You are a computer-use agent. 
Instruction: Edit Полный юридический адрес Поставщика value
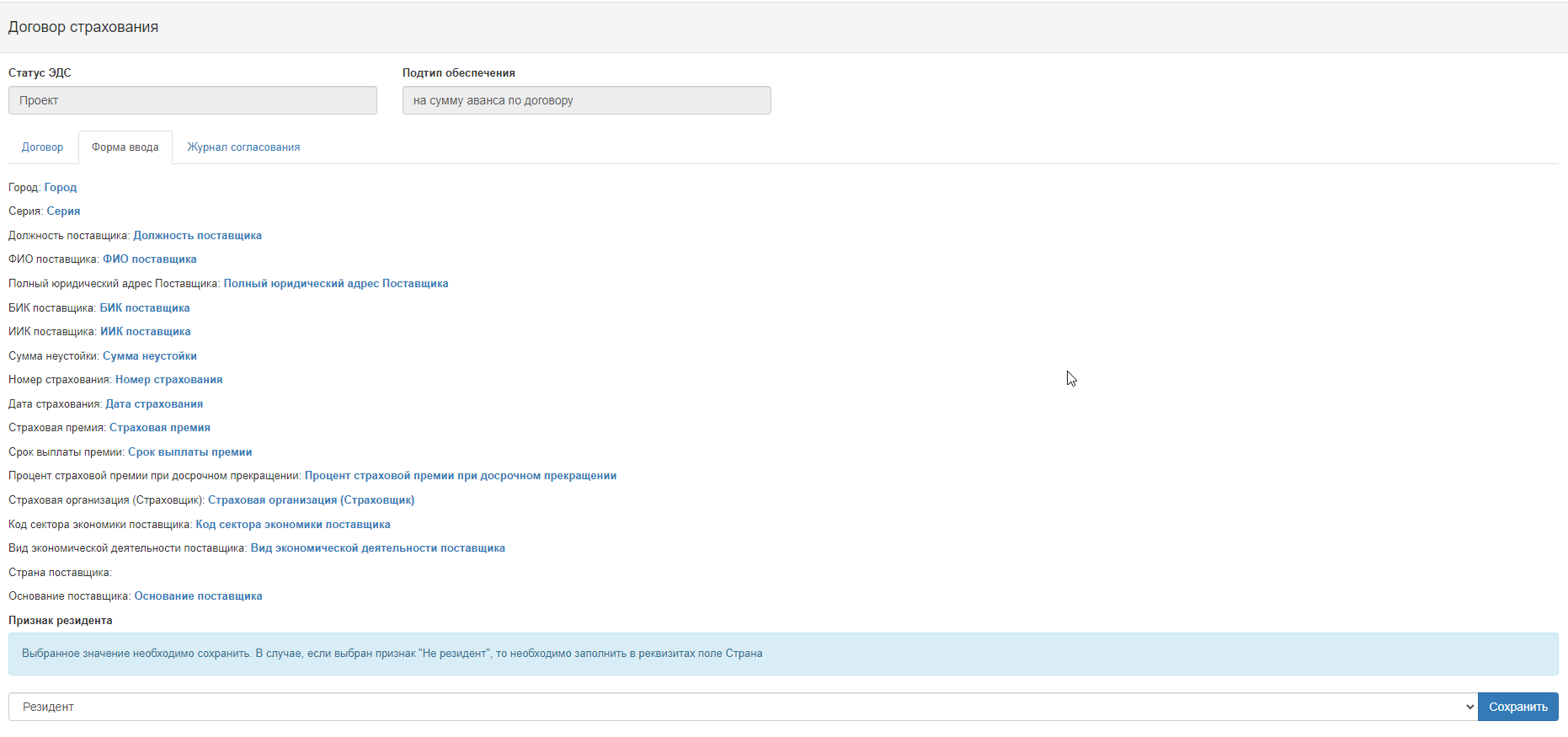(x=335, y=284)
